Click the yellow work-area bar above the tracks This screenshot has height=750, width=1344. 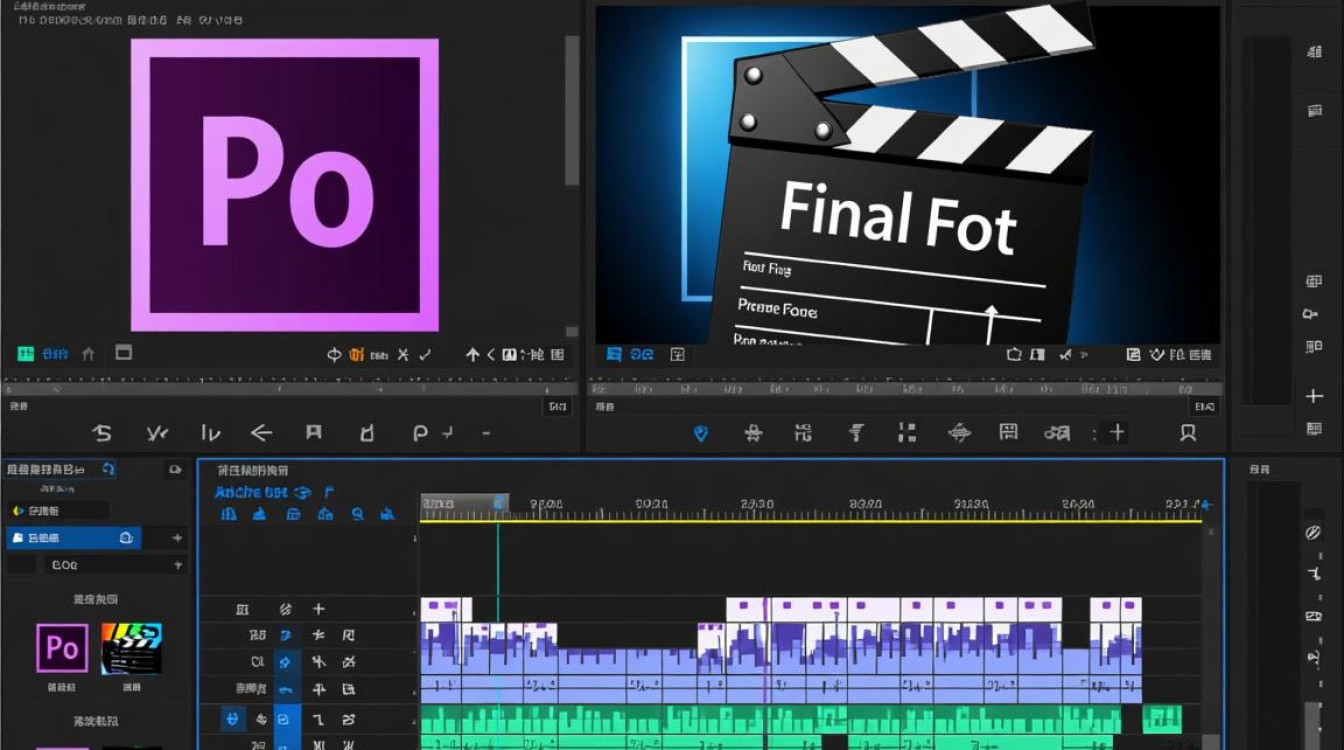(811, 520)
